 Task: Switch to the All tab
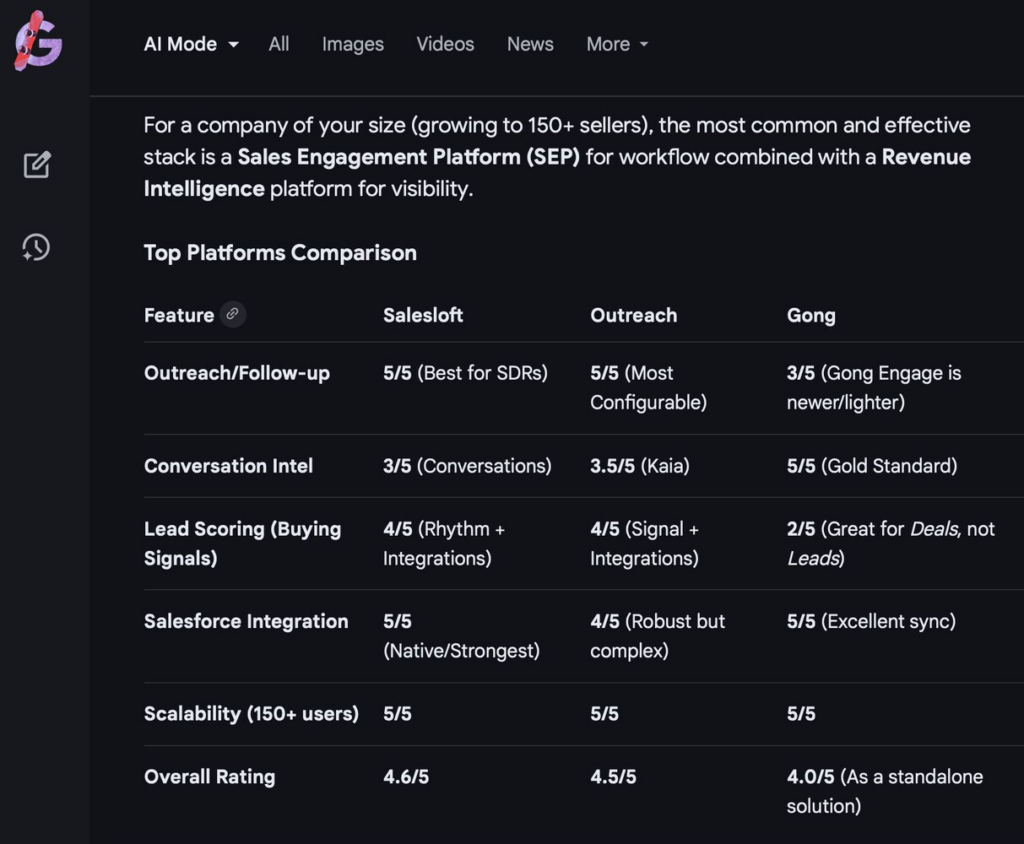coord(279,44)
